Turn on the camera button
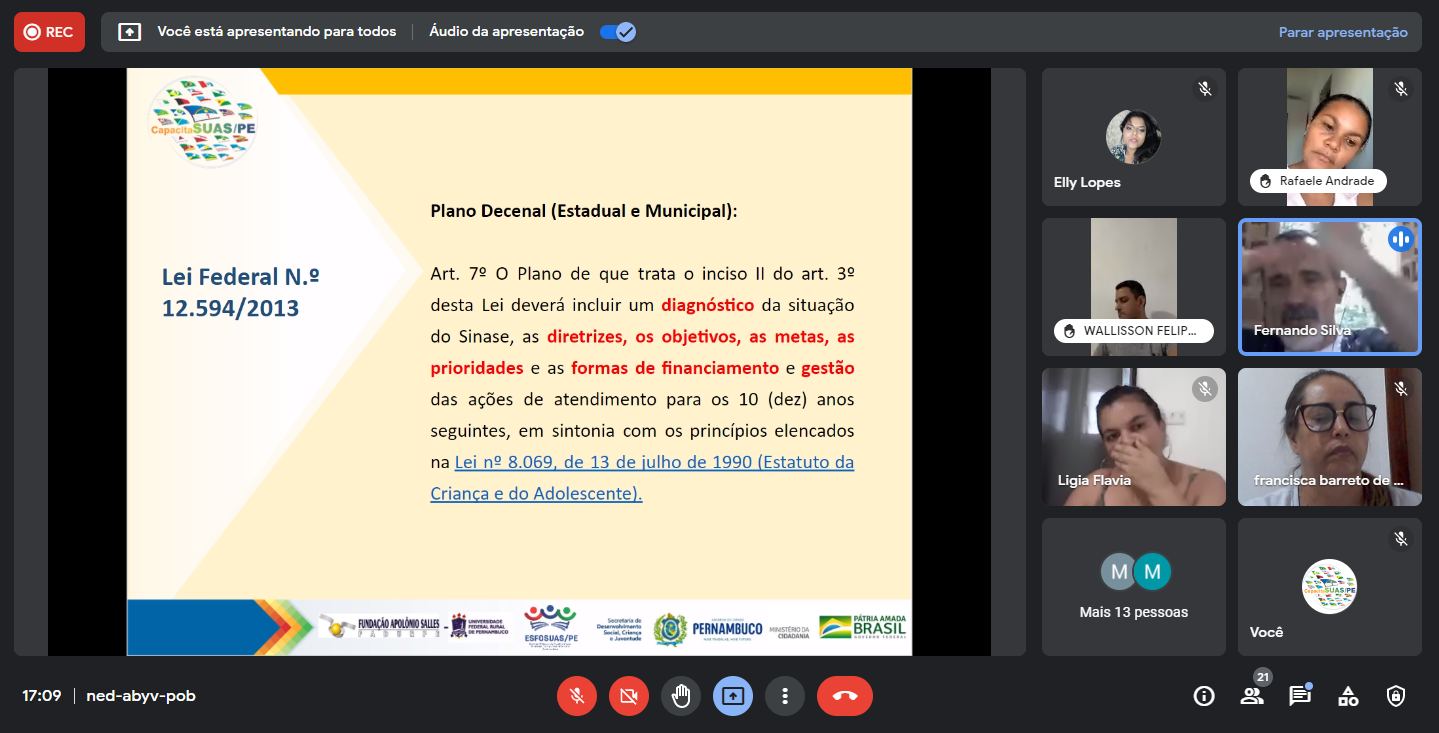Screen dimensions: 1439x733 pos(628,696)
